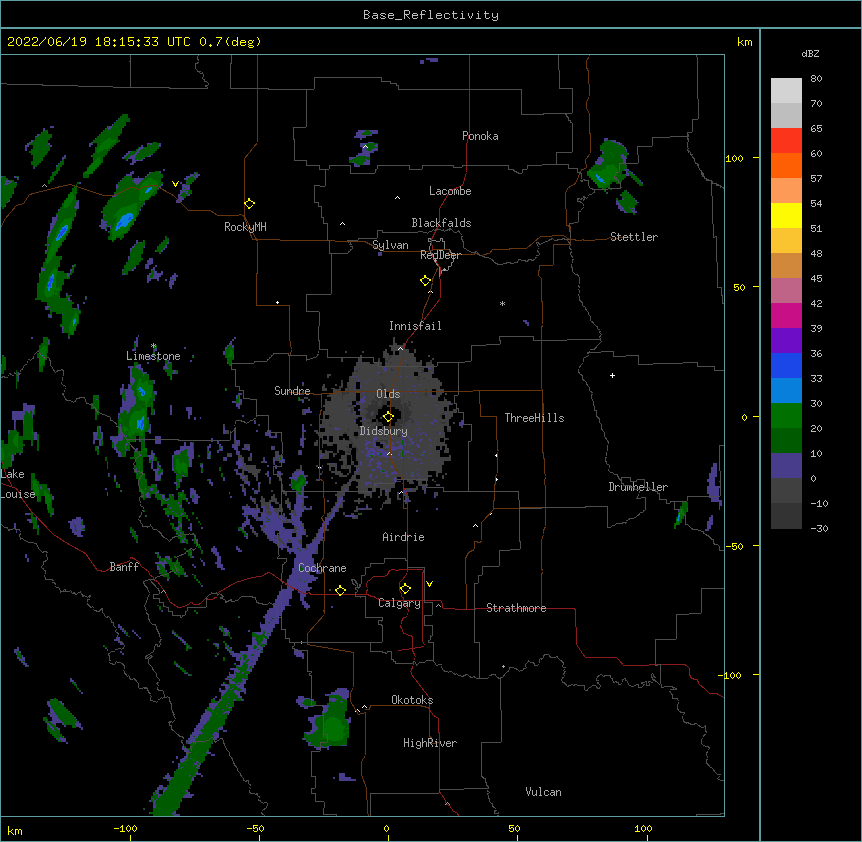The width and height of the screenshot is (862, 842).
Task: Click the km unit label at top right
Action: (744, 42)
